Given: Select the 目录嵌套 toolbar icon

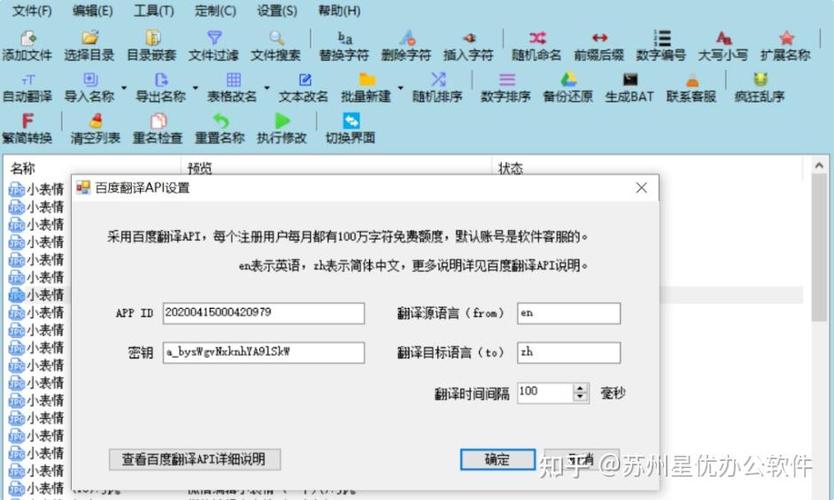Looking at the screenshot, I should (152, 46).
